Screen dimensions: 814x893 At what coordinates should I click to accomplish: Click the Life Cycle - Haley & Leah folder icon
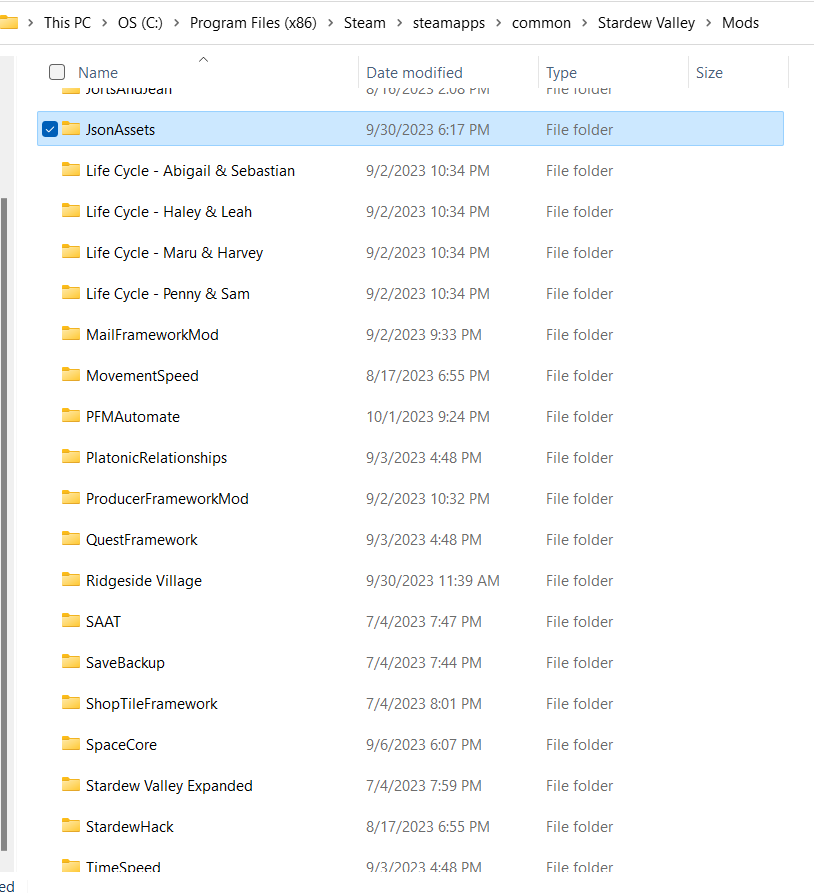pyautogui.click(x=71, y=211)
